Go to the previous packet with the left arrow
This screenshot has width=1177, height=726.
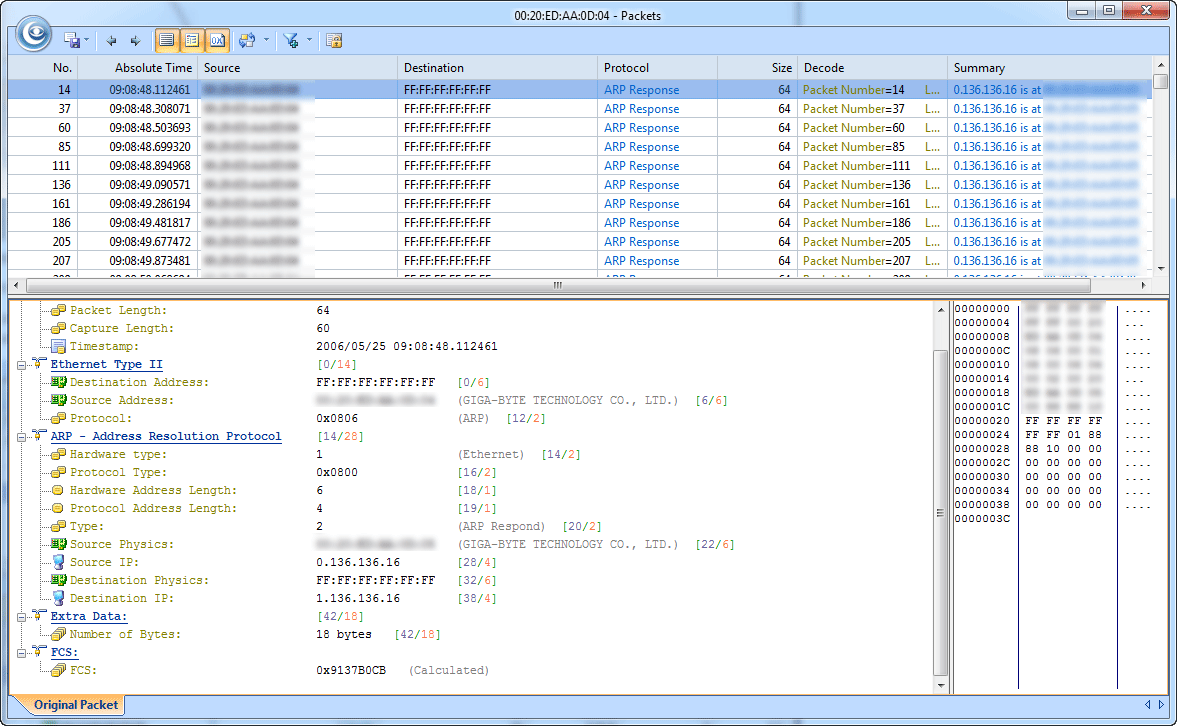(111, 41)
